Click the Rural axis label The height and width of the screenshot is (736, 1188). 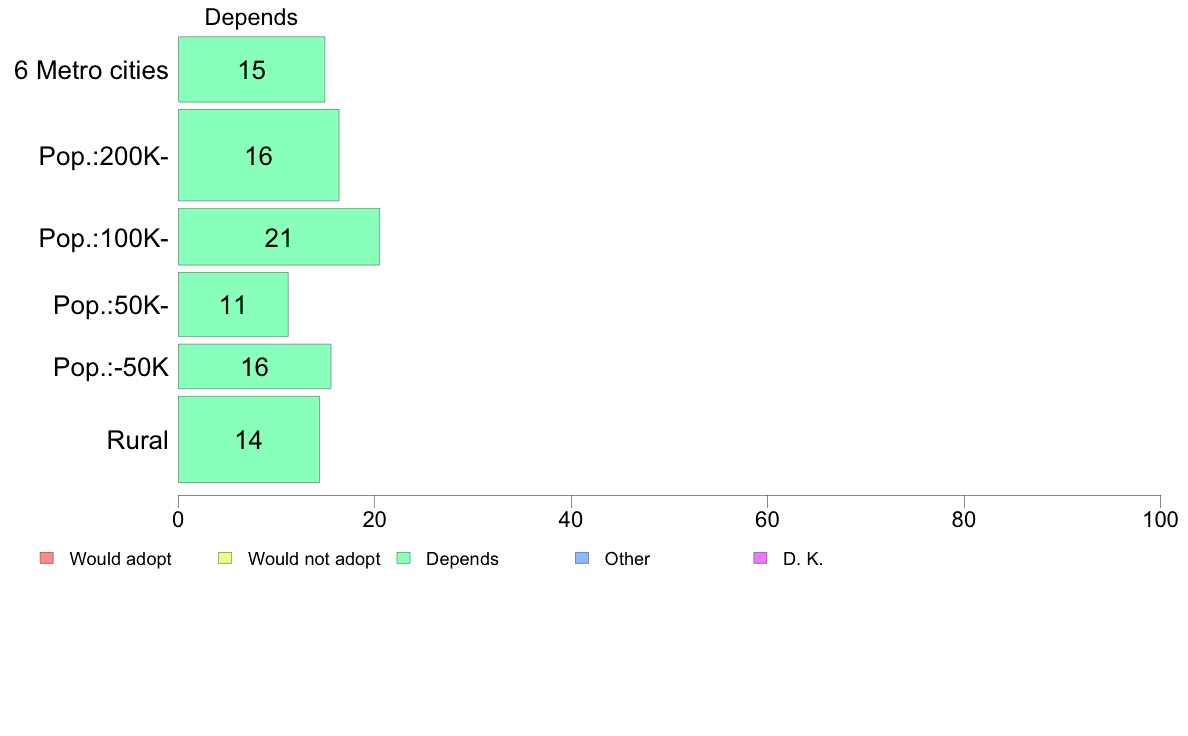(x=137, y=440)
